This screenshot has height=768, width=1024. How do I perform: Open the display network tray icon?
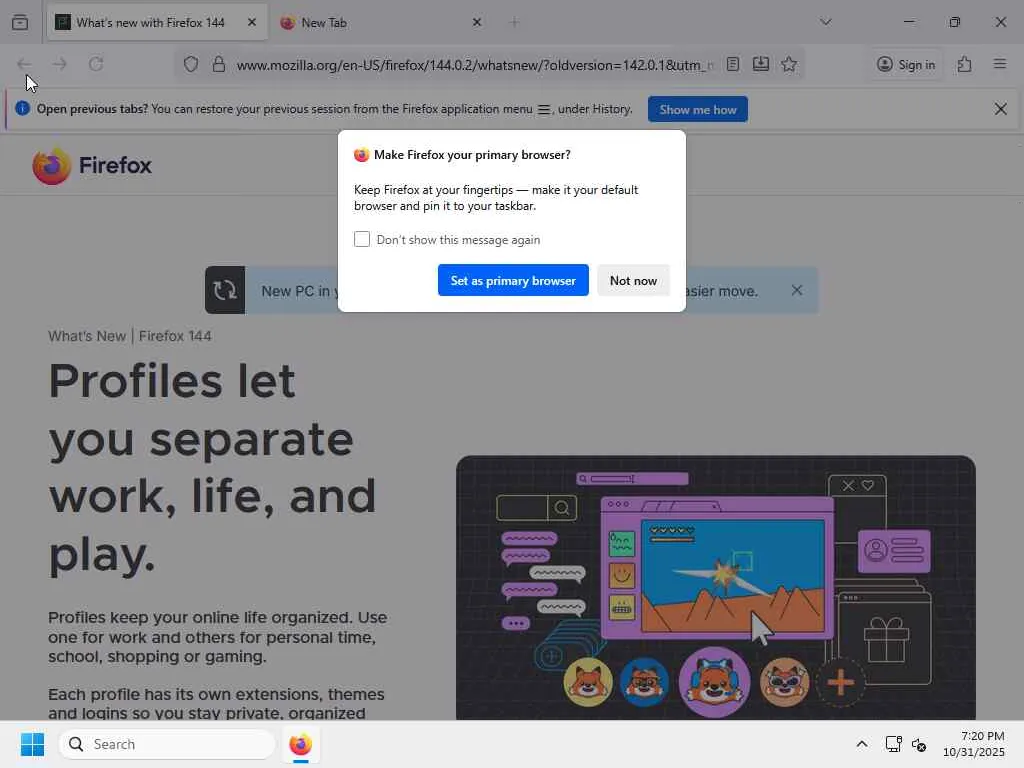click(893, 744)
